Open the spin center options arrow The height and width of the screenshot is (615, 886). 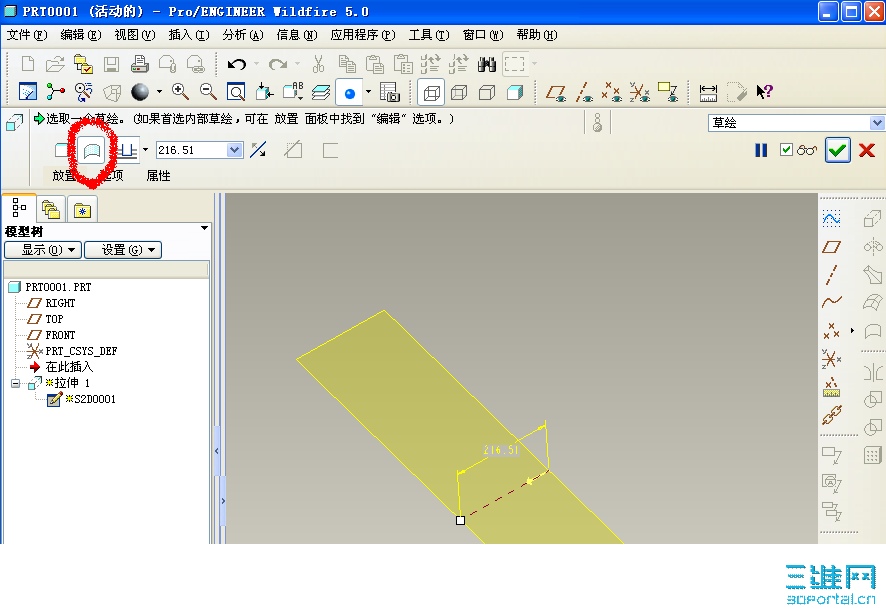pos(368,92)
